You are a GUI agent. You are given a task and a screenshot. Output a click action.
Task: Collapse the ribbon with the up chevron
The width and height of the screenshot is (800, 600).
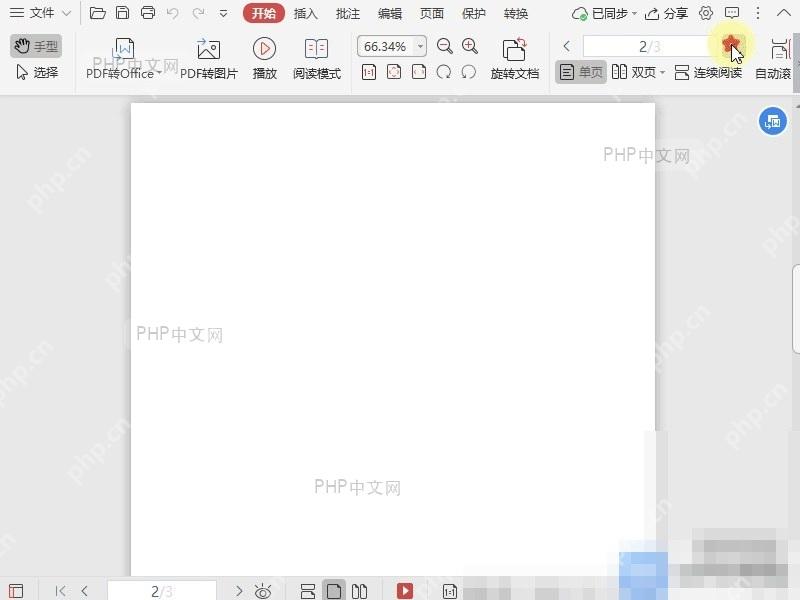click(783, 13)
